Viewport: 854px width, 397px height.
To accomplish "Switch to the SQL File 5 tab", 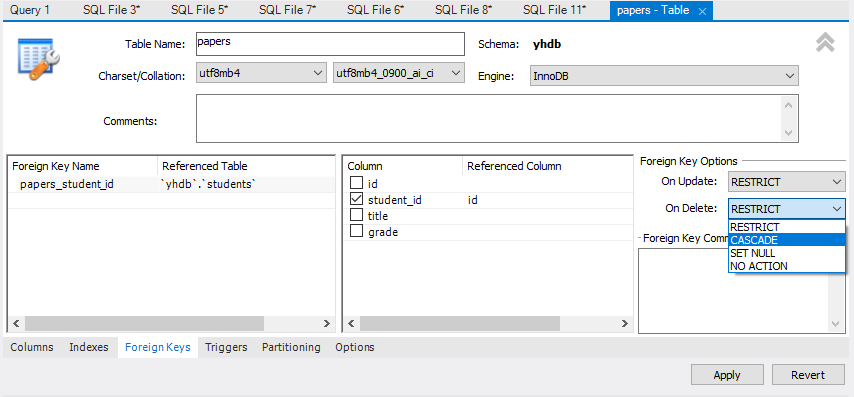I will [200, 10].
